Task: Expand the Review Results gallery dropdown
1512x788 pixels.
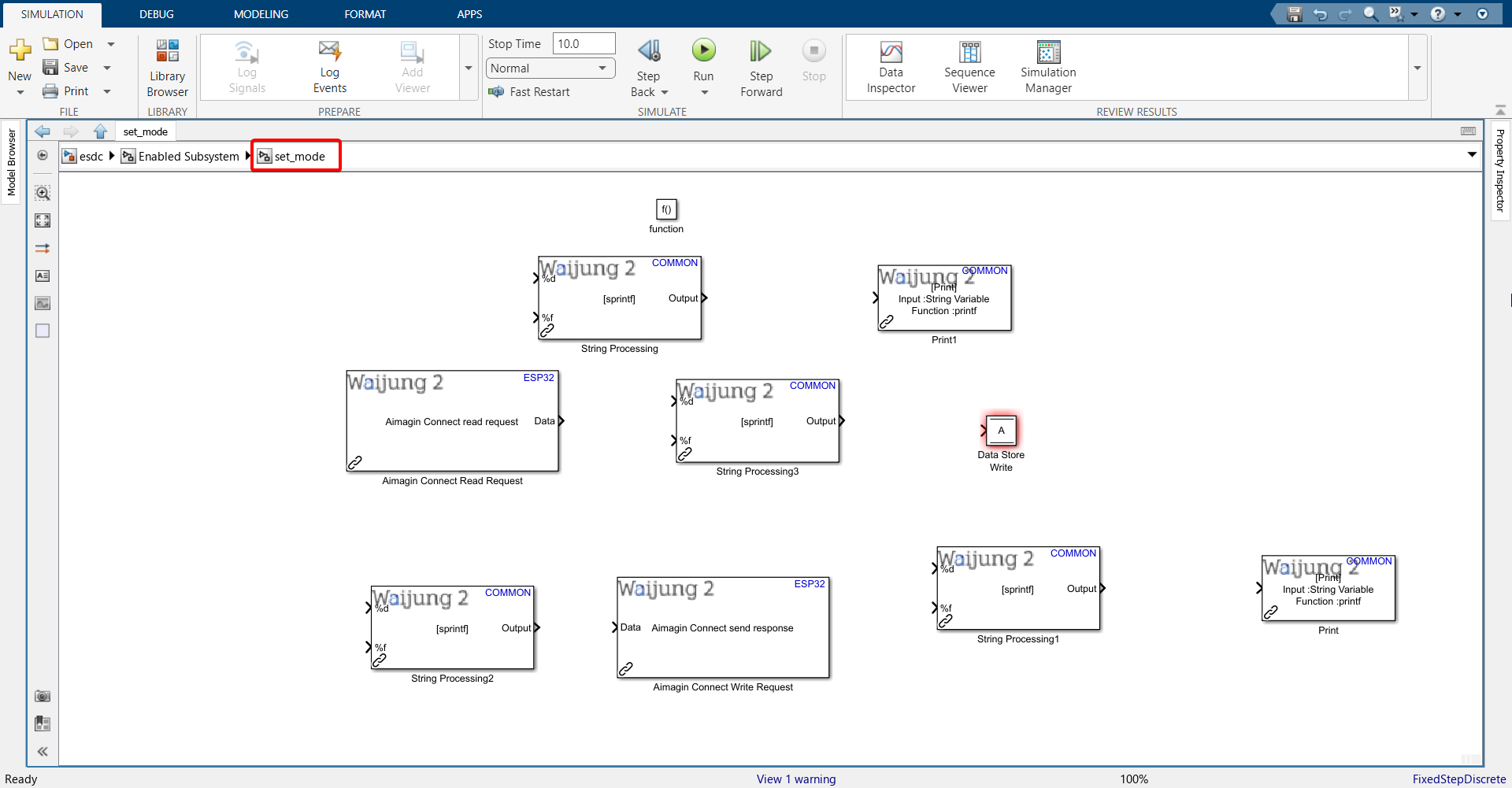Action: point(1417,68)
